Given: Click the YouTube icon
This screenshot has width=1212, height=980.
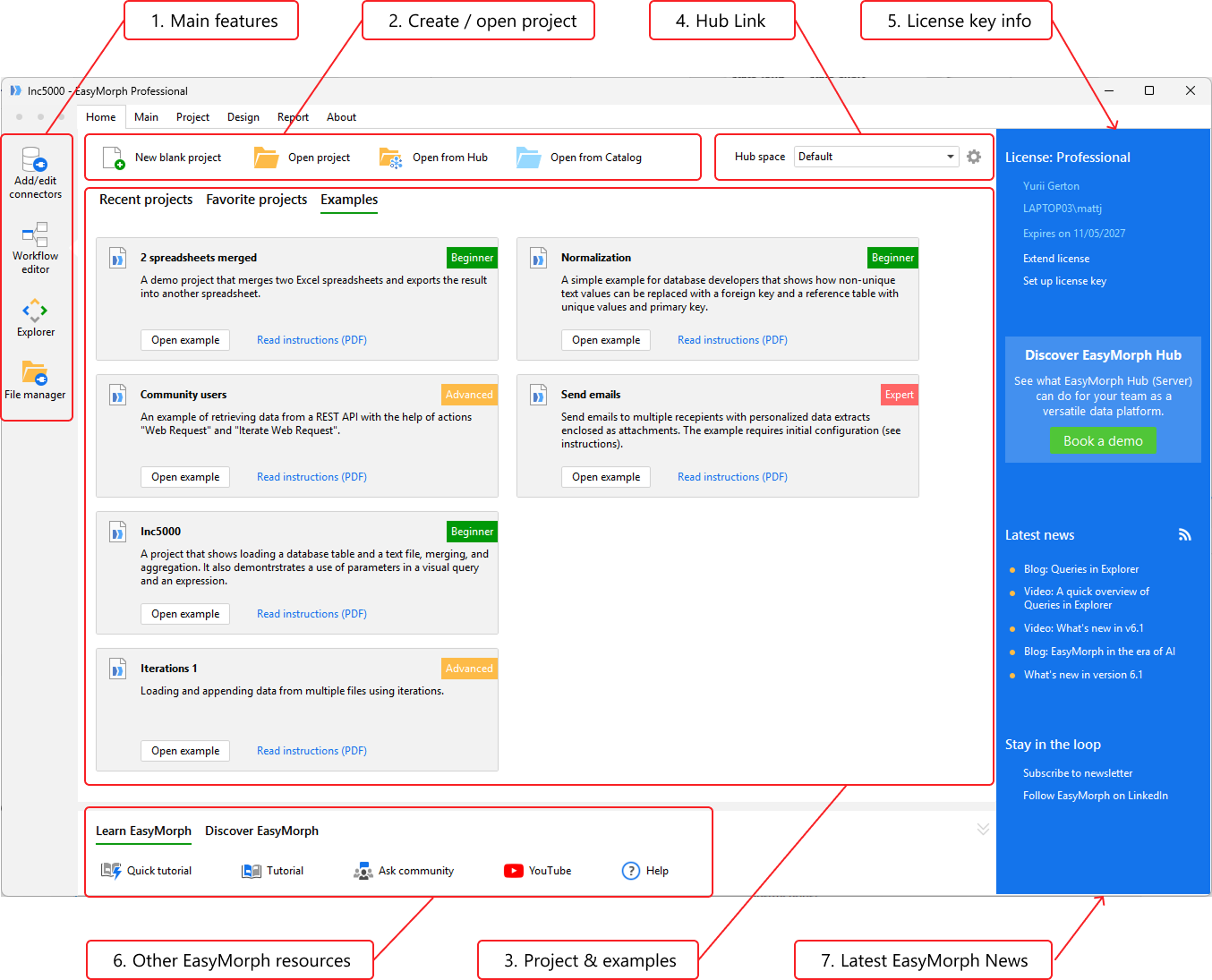Looking at the screenshot, I should pyautogui.click(x=514, y=871).
